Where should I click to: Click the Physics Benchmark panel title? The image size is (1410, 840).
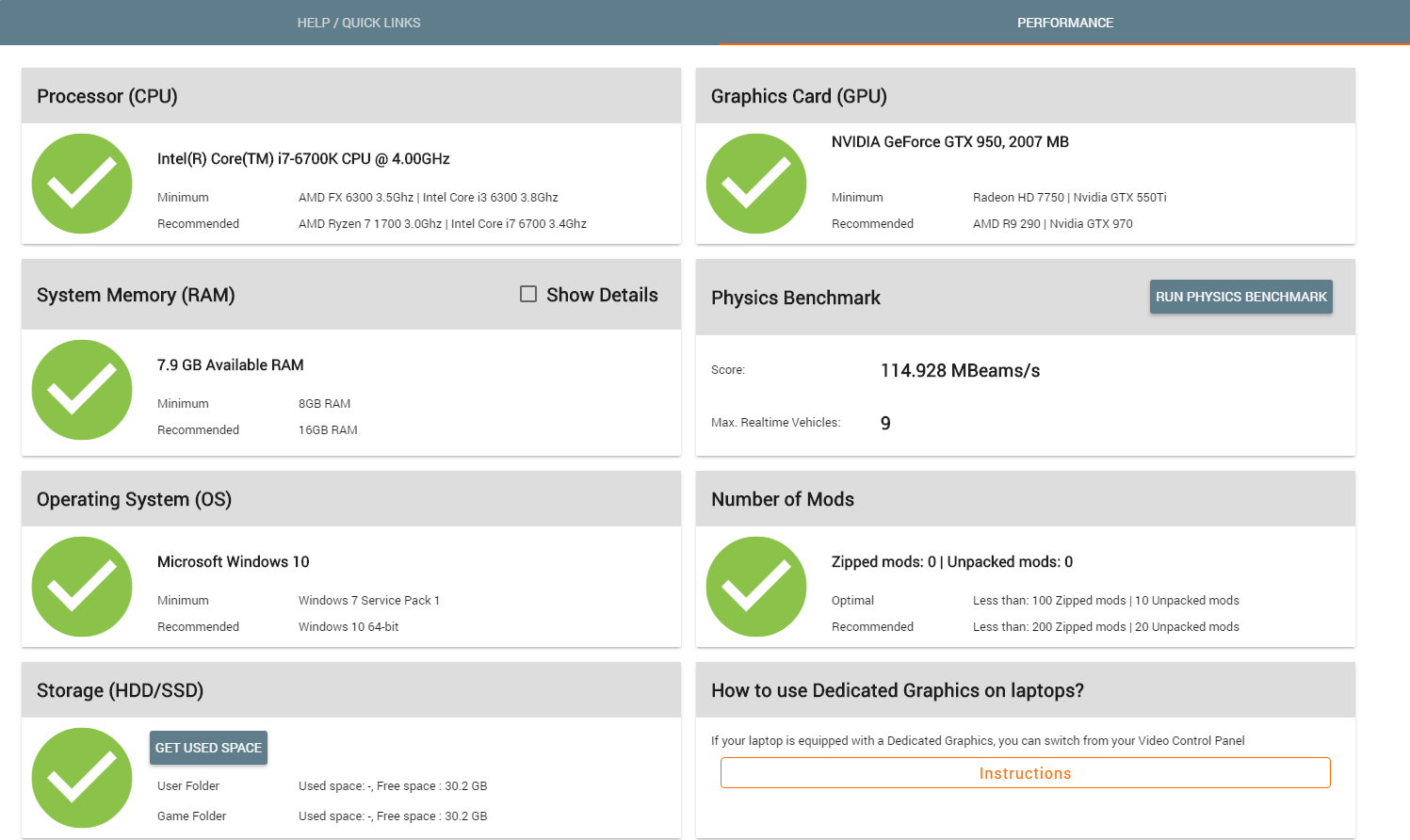tap(795, 298)
